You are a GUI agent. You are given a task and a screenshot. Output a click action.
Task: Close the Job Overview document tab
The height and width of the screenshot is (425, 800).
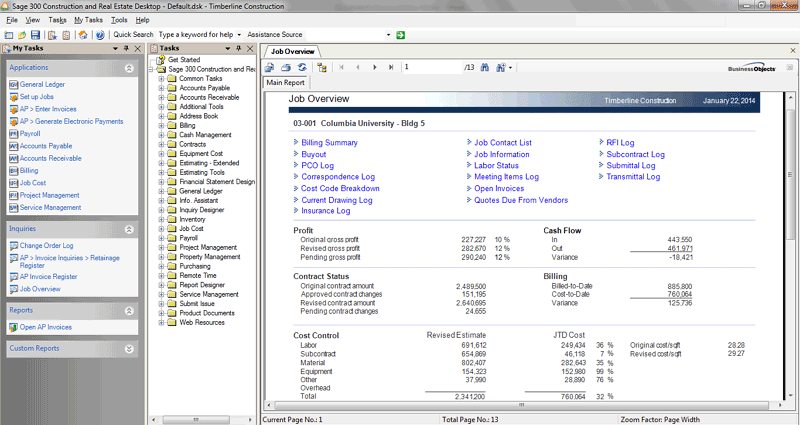tap(793, 51)
